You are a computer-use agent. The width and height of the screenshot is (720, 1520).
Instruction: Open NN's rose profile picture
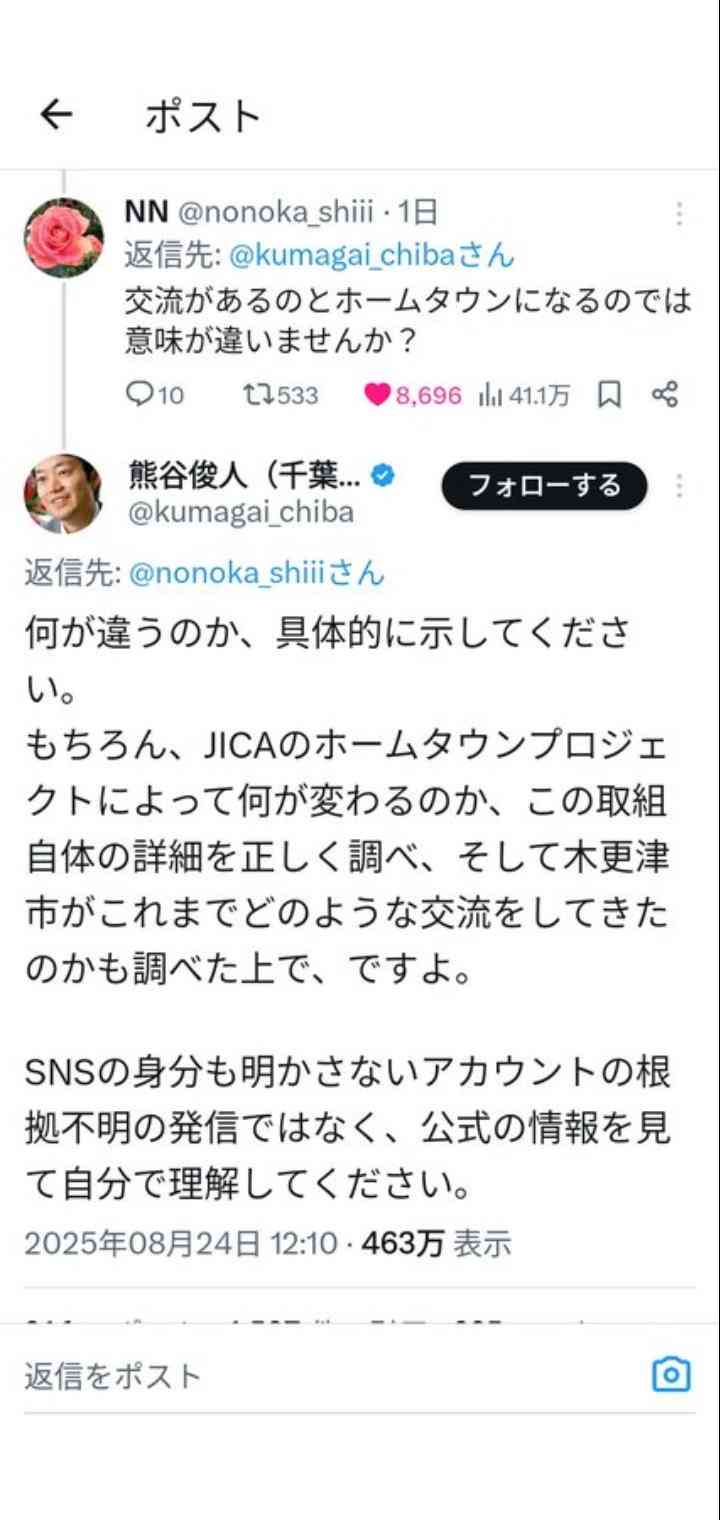(x=64, y=238)
